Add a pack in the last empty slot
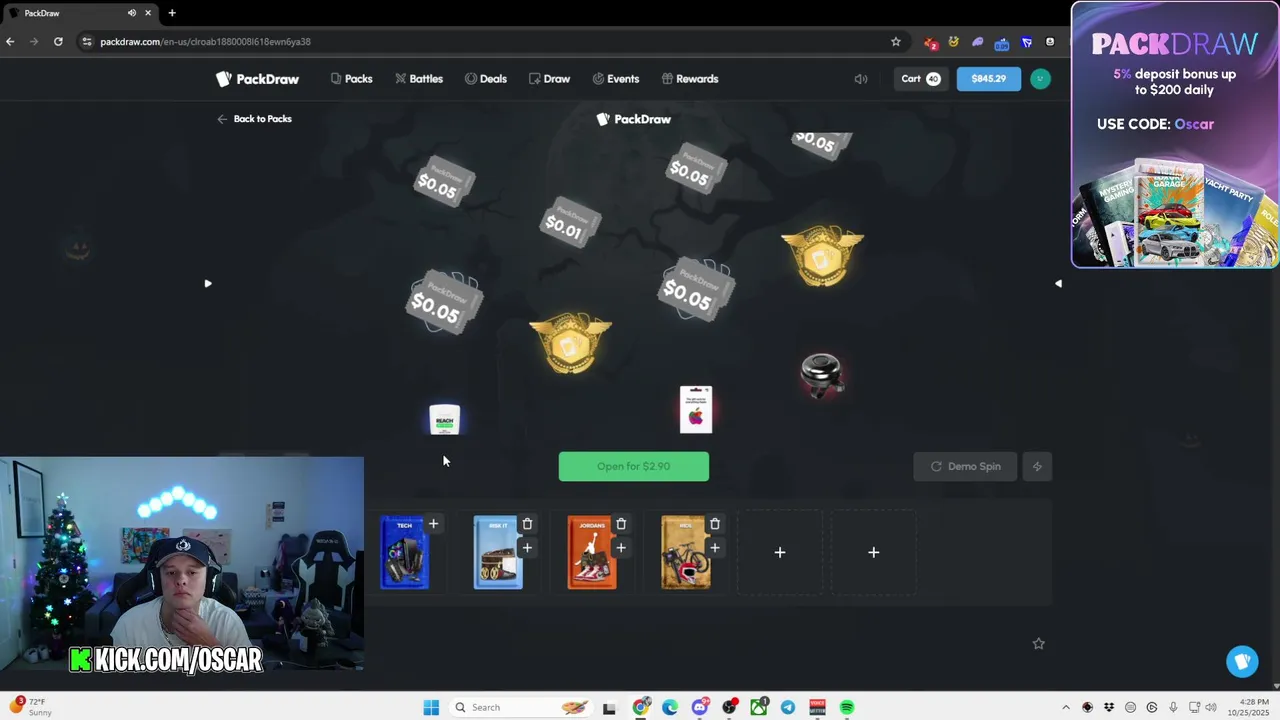 coord(873,552)
